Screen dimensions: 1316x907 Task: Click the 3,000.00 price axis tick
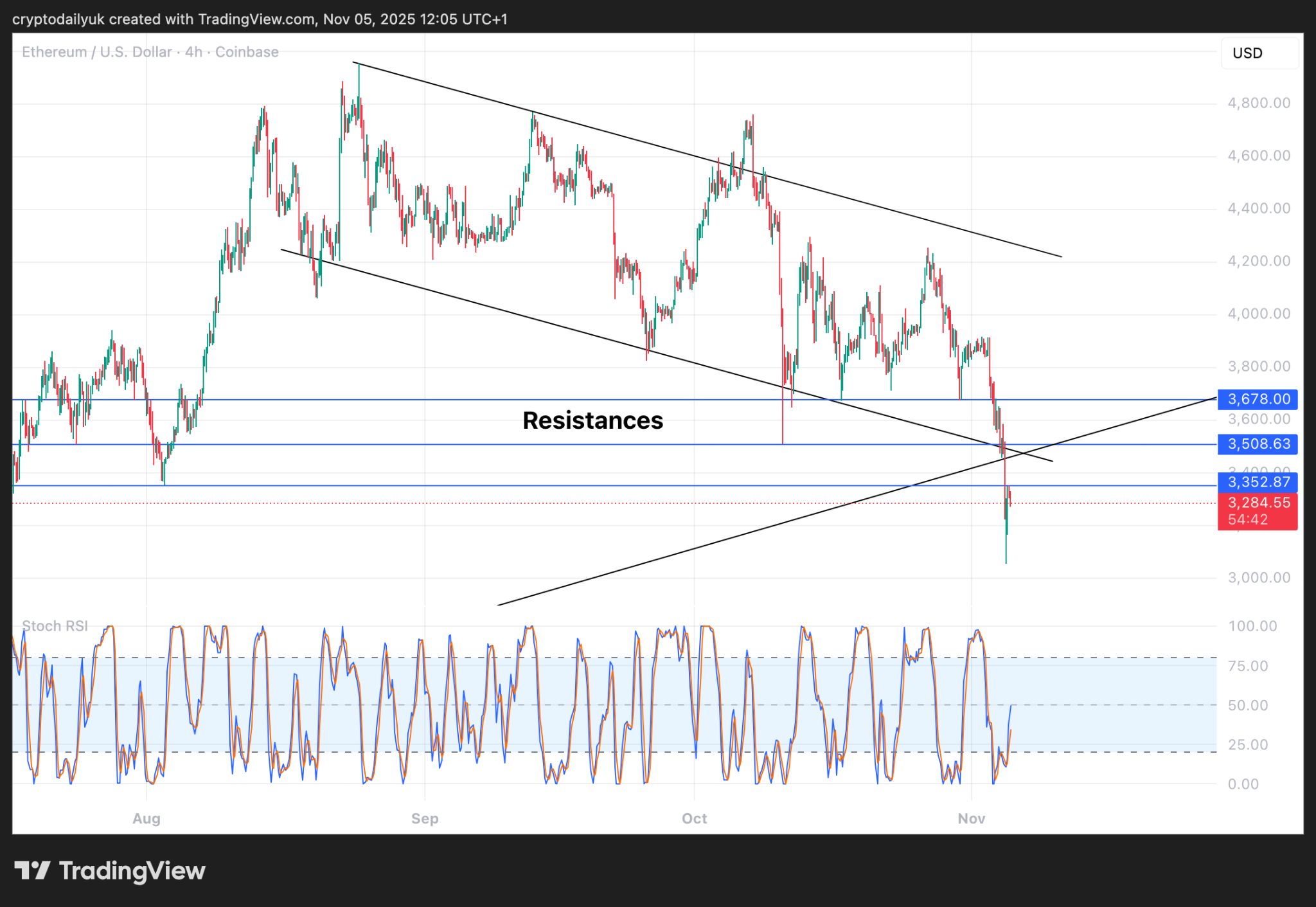tap(1258, 578)
